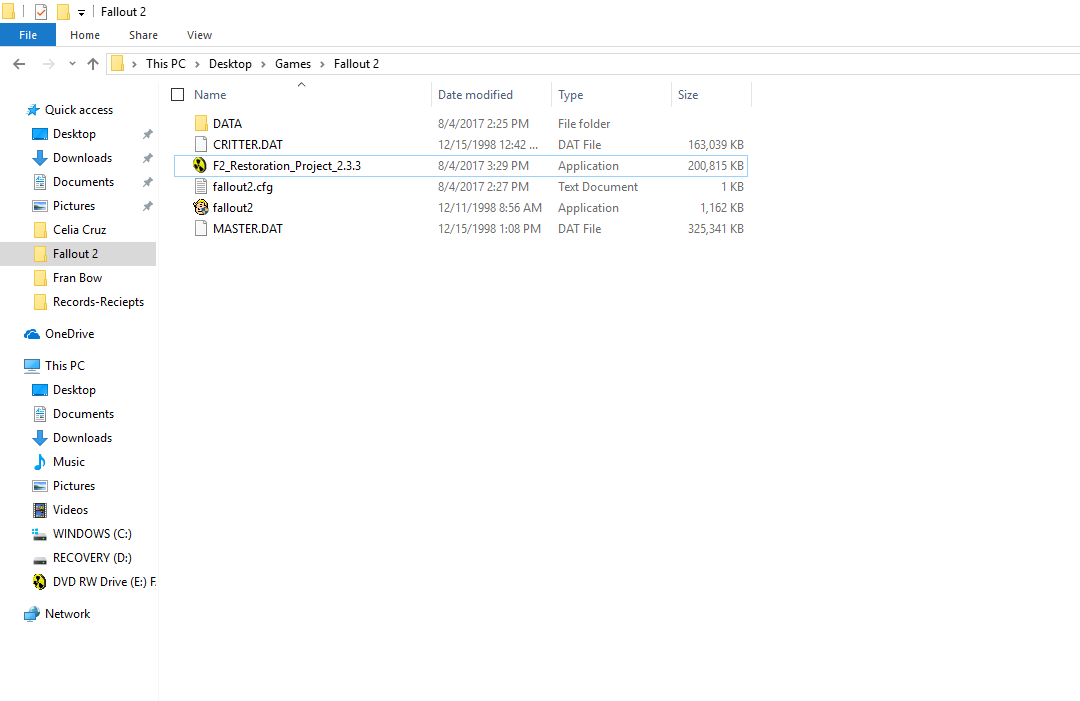The height and width of the screenshot is (701, 1080).
Task: Open Records-Reciepts folder in sidebar
Action: [x=98, y=302]
